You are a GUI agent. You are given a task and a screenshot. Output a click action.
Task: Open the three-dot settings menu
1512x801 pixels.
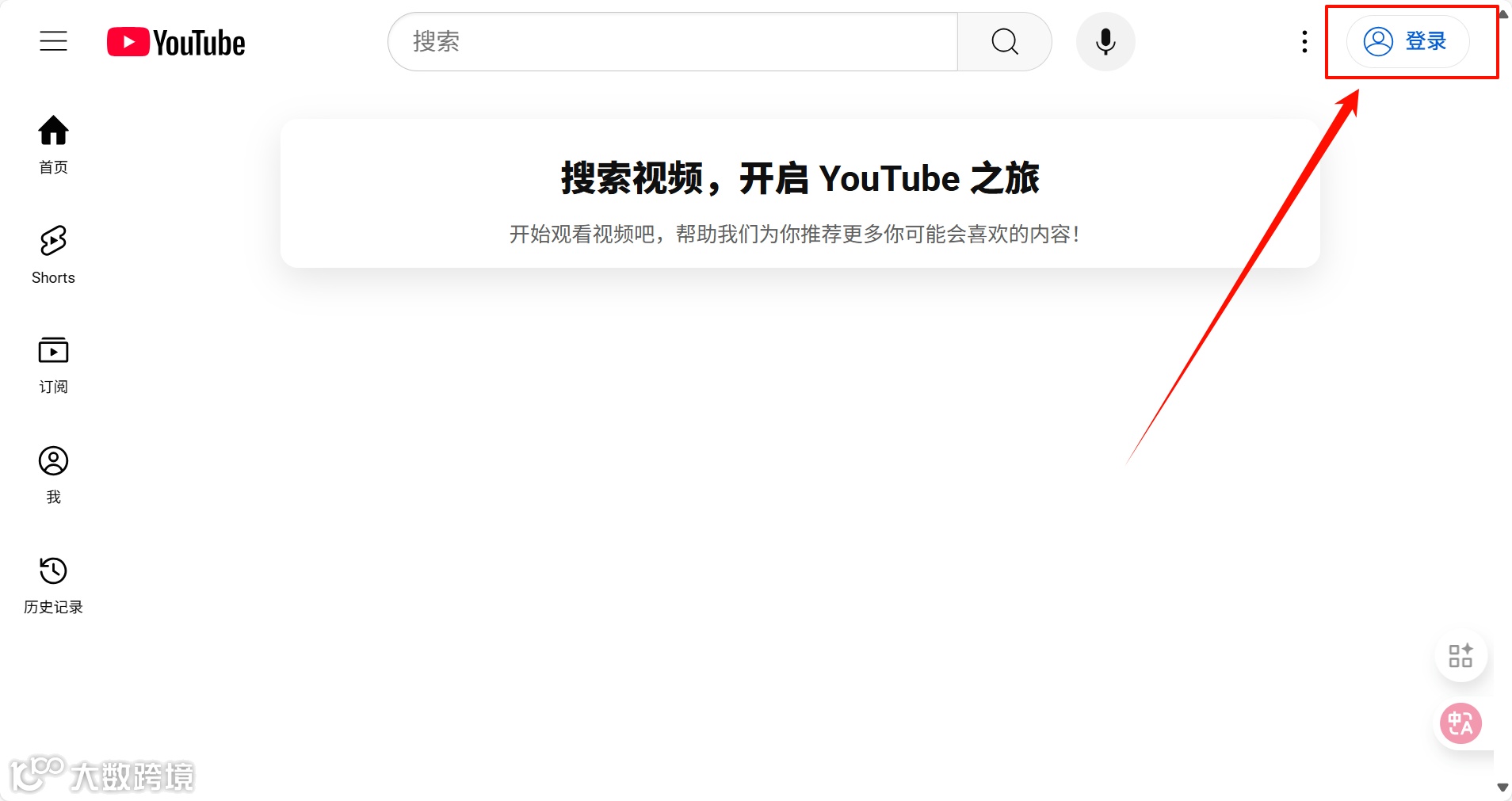[x=1304, y=41]
